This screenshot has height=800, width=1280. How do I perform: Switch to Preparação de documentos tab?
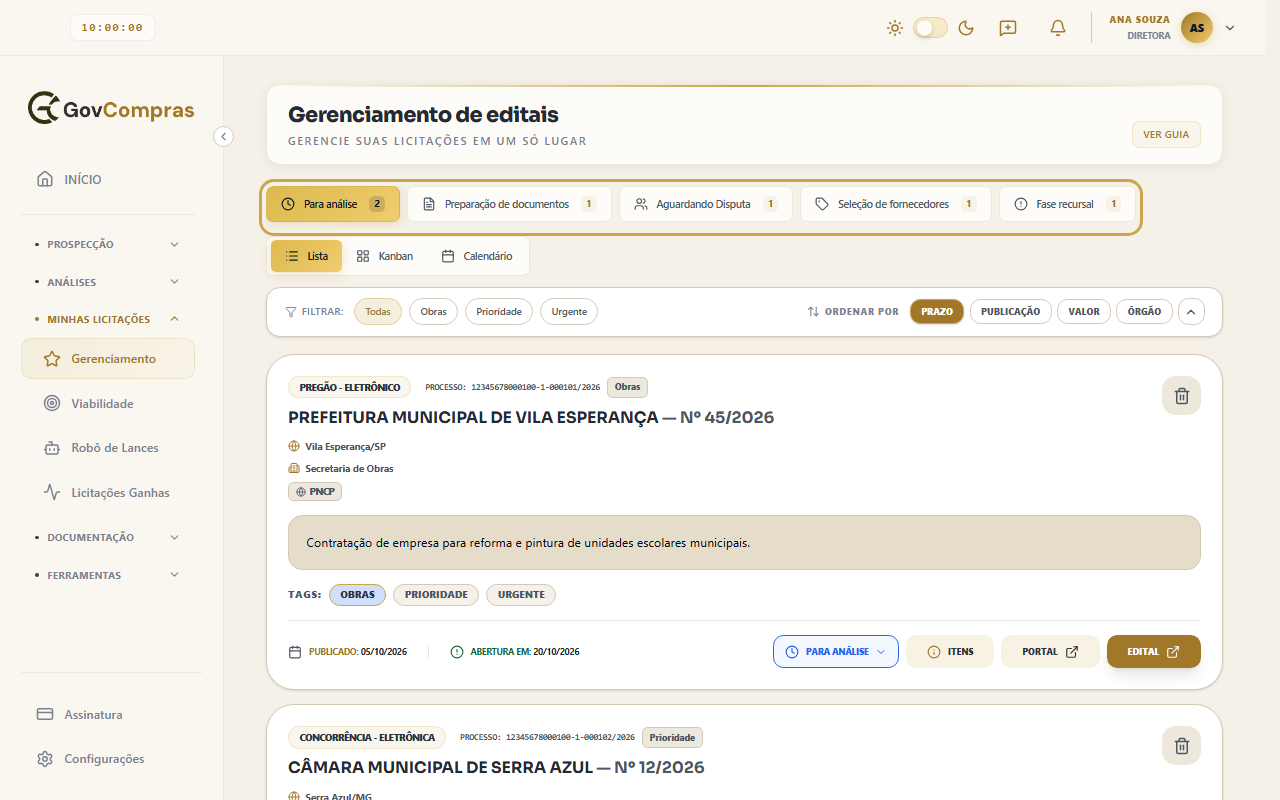tap(509, 204)
